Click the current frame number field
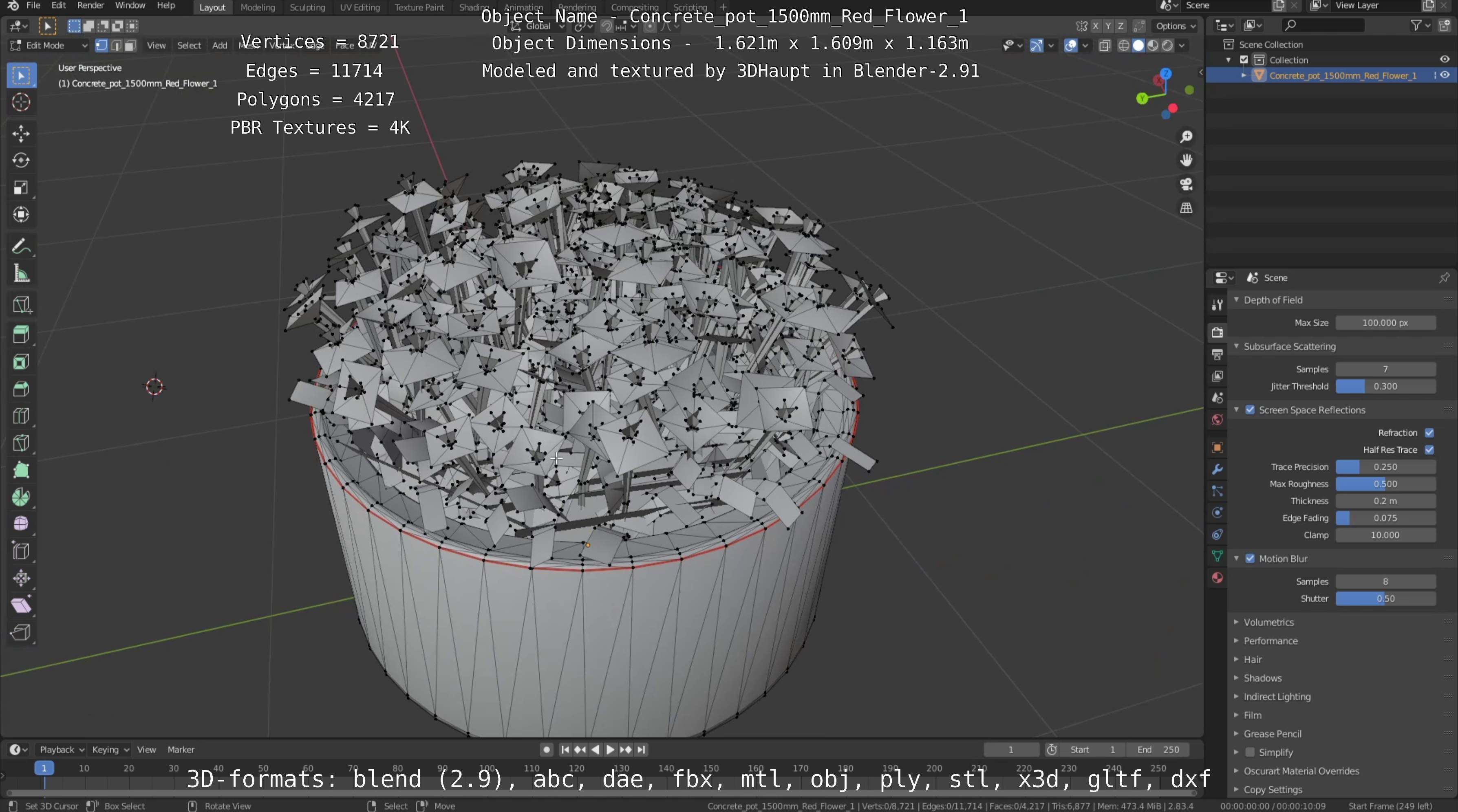This screenshot has width=1458, height=812. pyautogui.click(x=1011, y=750)
